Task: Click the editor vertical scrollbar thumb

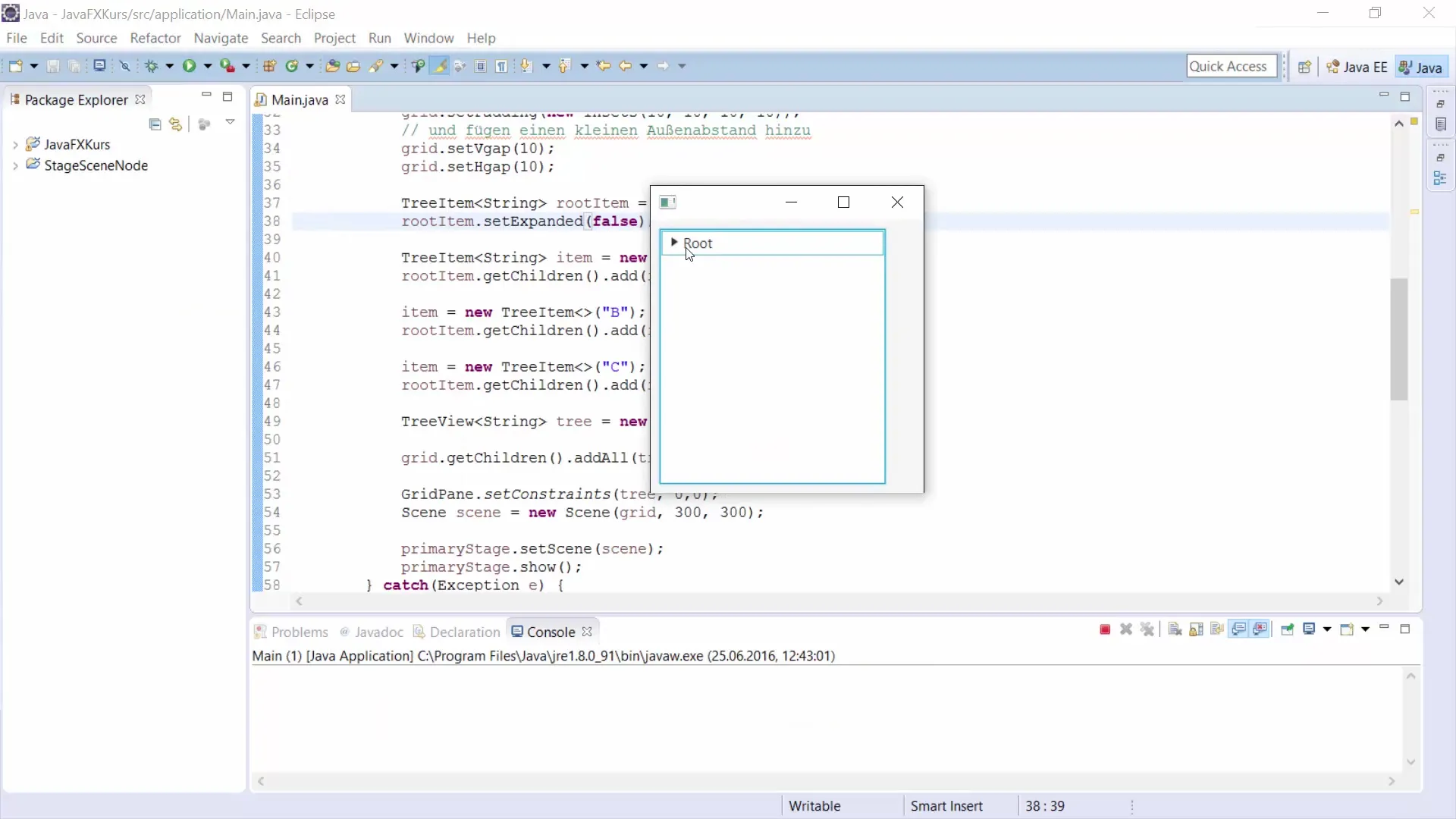Action: [x=1399, y=339]
